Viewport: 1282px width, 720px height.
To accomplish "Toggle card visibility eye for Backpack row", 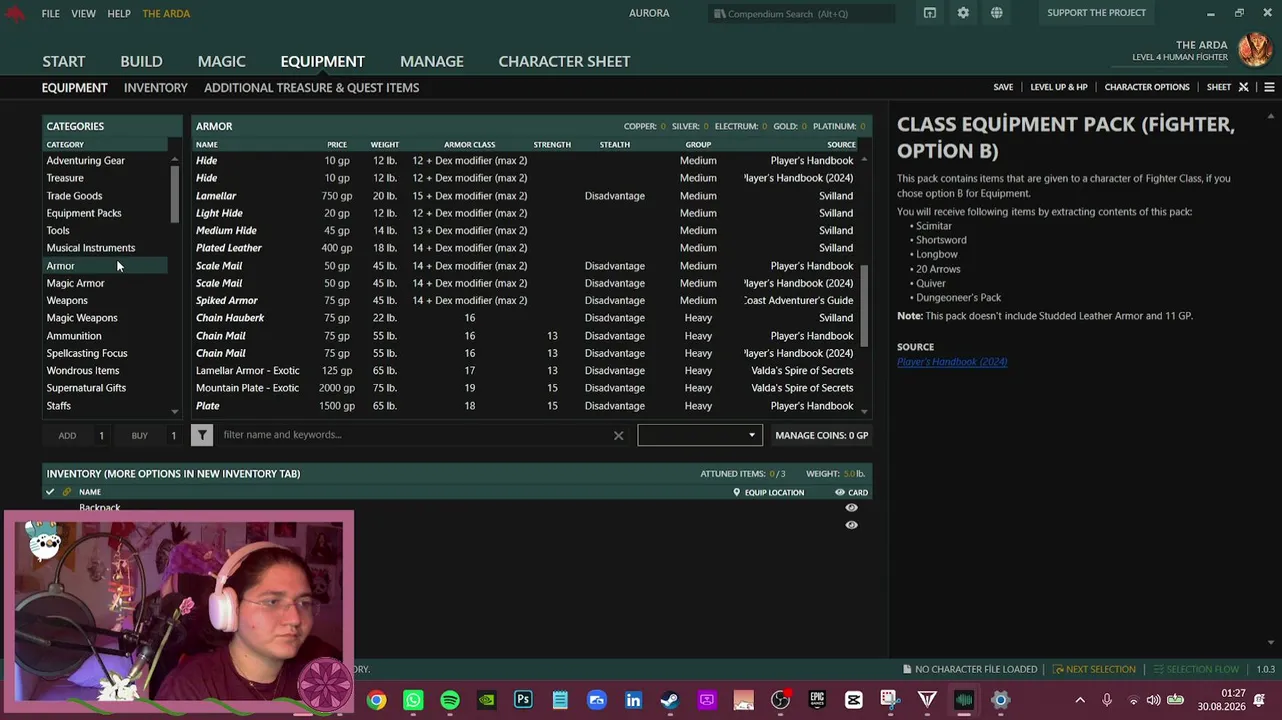I will pos(851,508).
